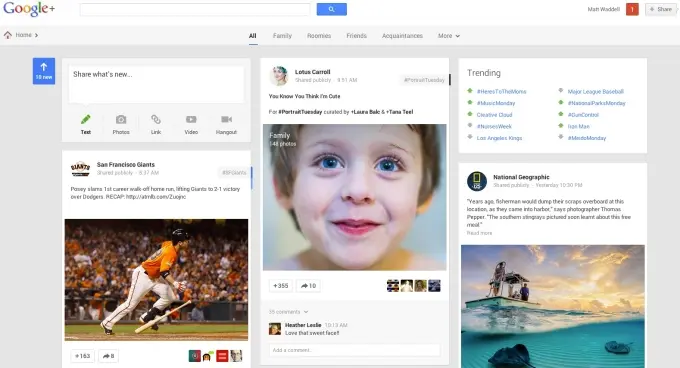Switch to the Family tab
This screenshot has width=680, height=368.
pos(282,36)
